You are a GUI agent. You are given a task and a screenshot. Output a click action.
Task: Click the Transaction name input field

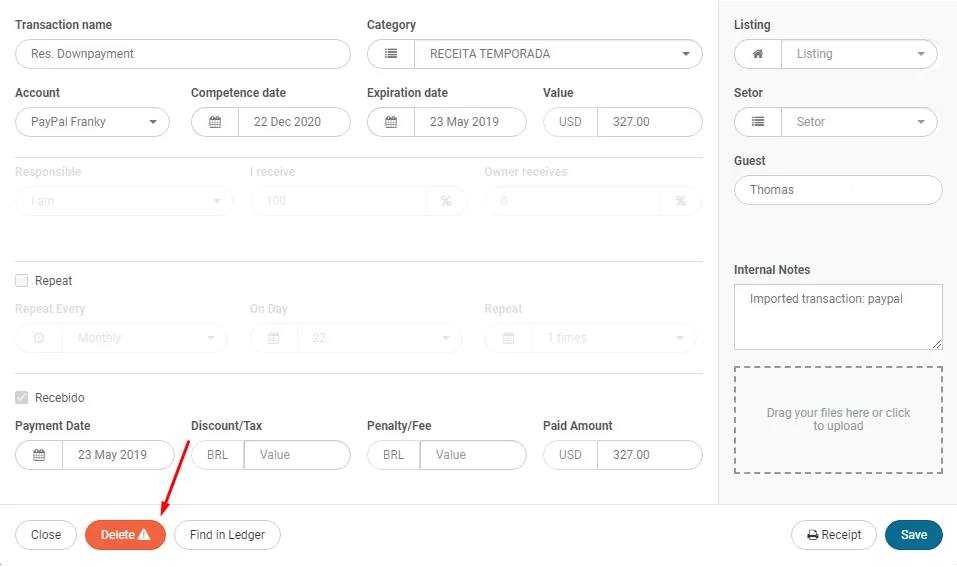click(183, 54)
